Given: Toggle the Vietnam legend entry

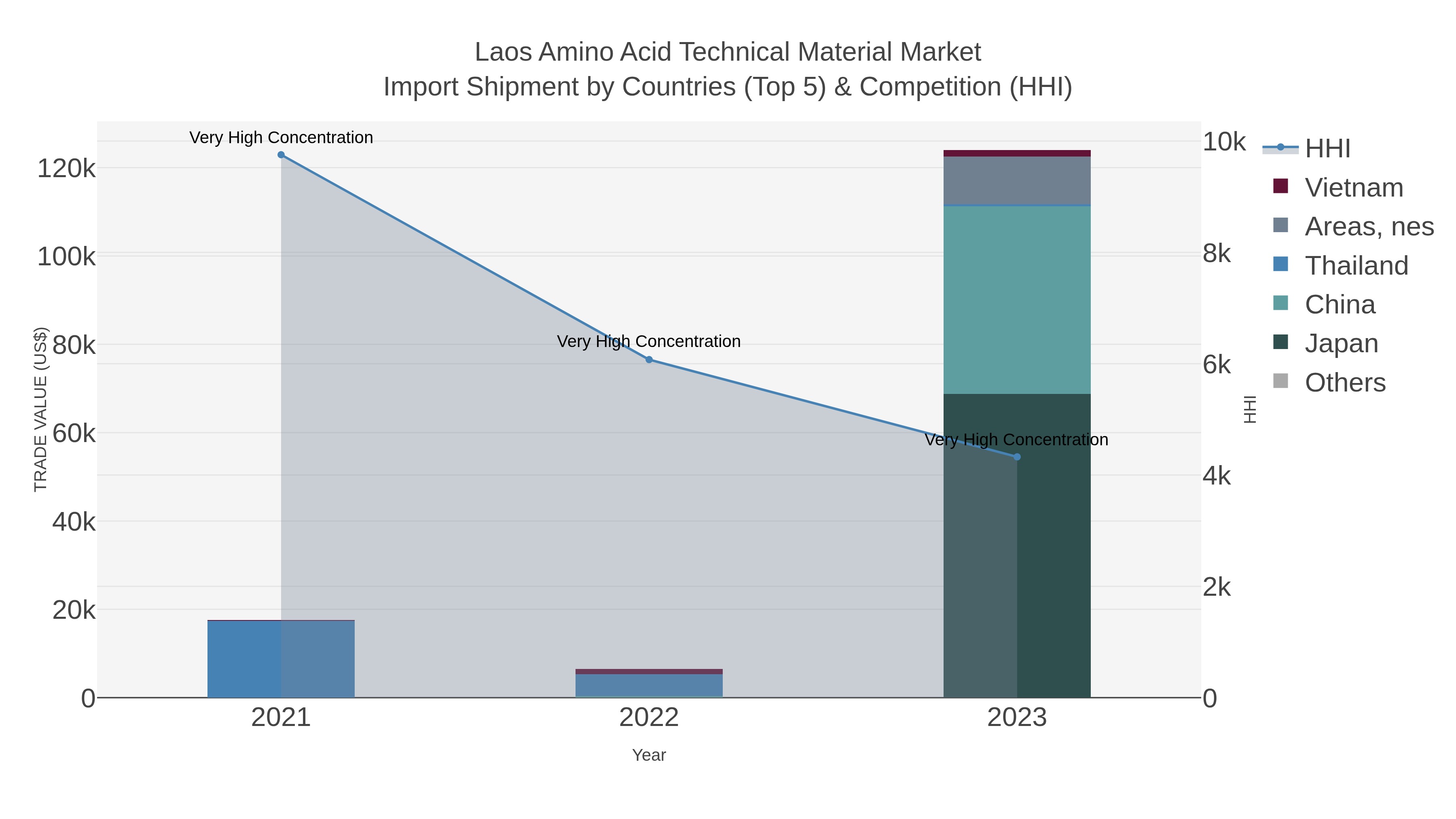Looking at the screenshot, I should point(1338,188).
